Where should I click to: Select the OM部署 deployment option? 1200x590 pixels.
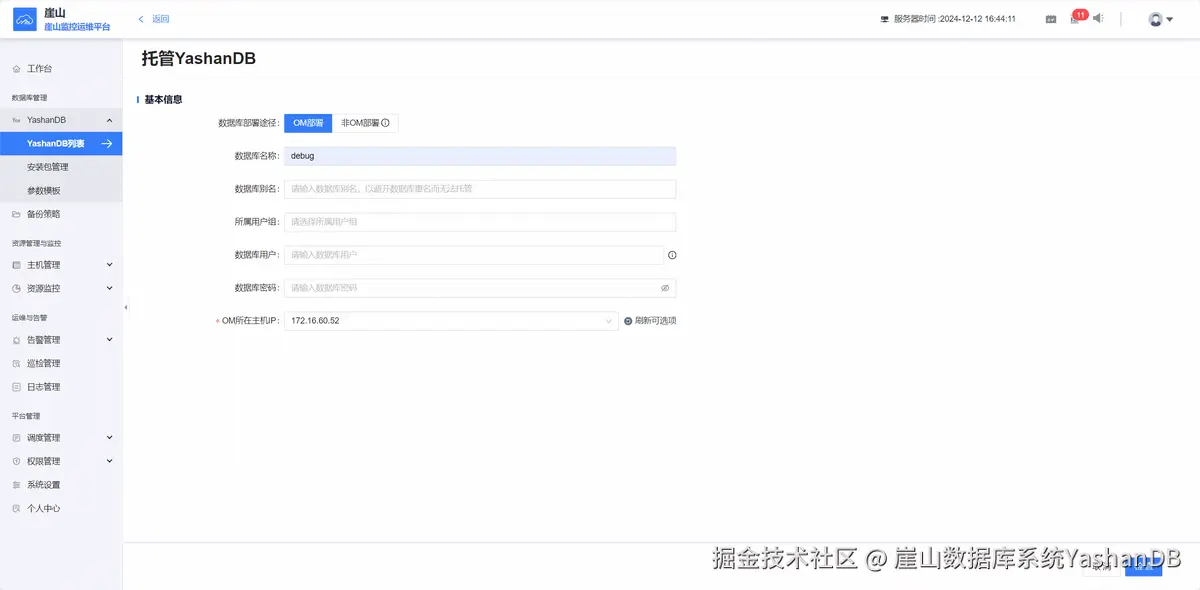pos(308,123)
